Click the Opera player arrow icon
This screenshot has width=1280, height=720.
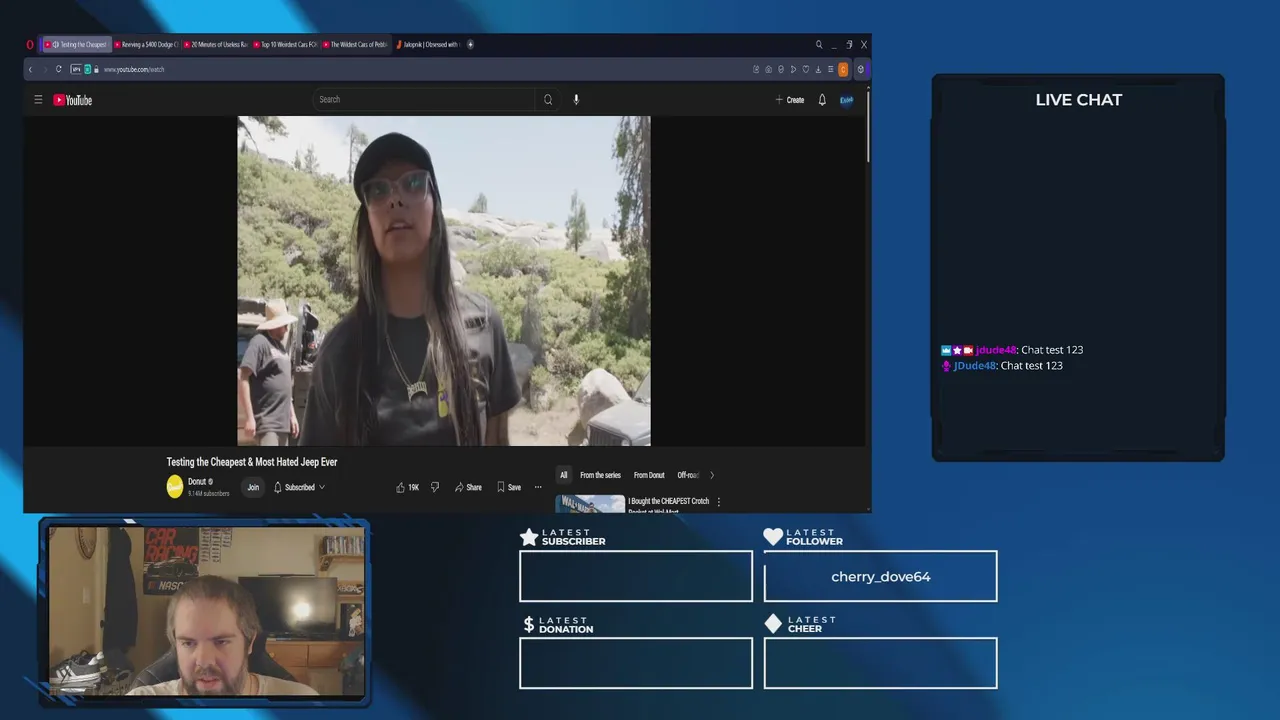793,69
